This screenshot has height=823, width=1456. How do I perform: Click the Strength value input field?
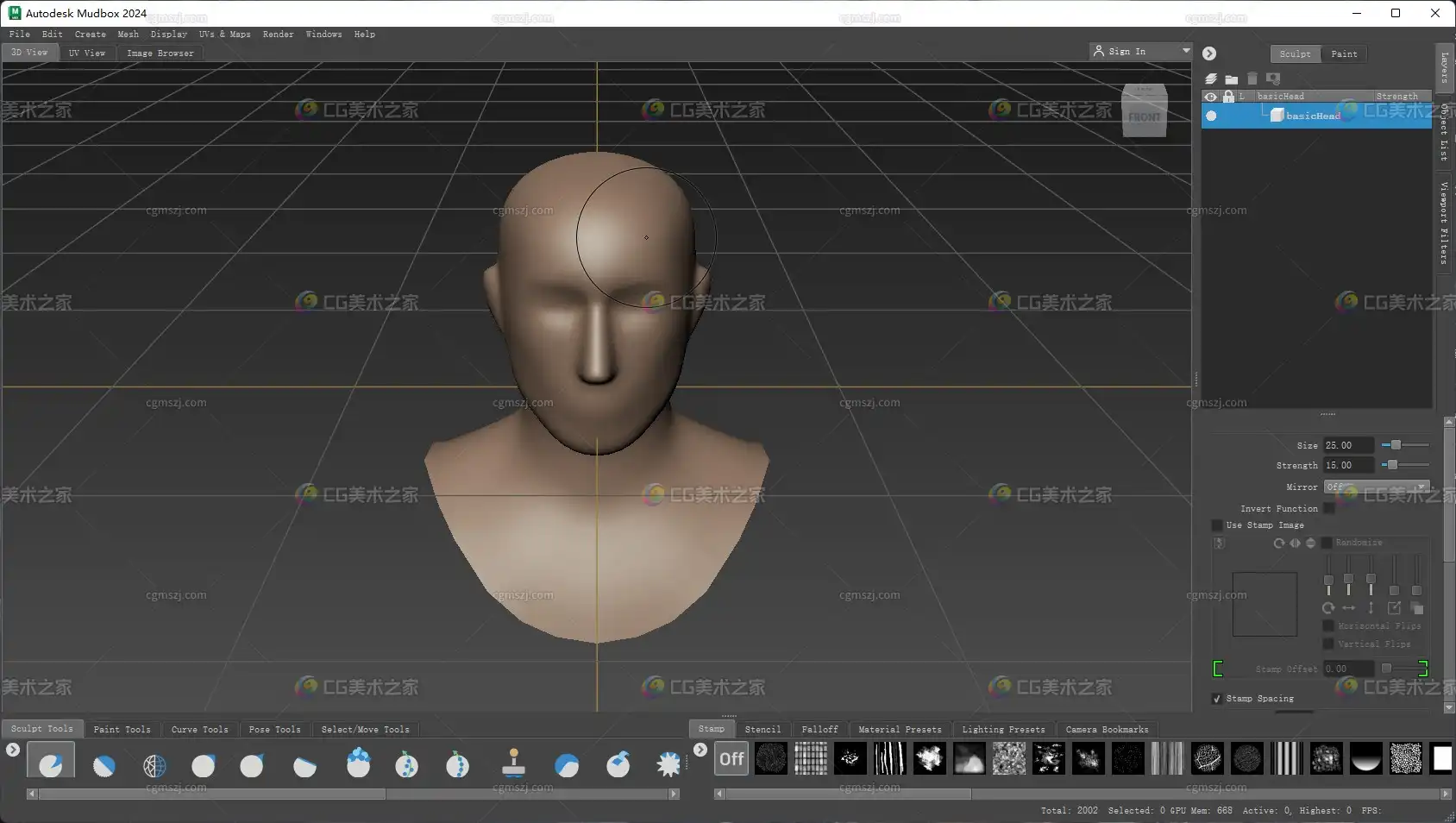(1348, 466)
